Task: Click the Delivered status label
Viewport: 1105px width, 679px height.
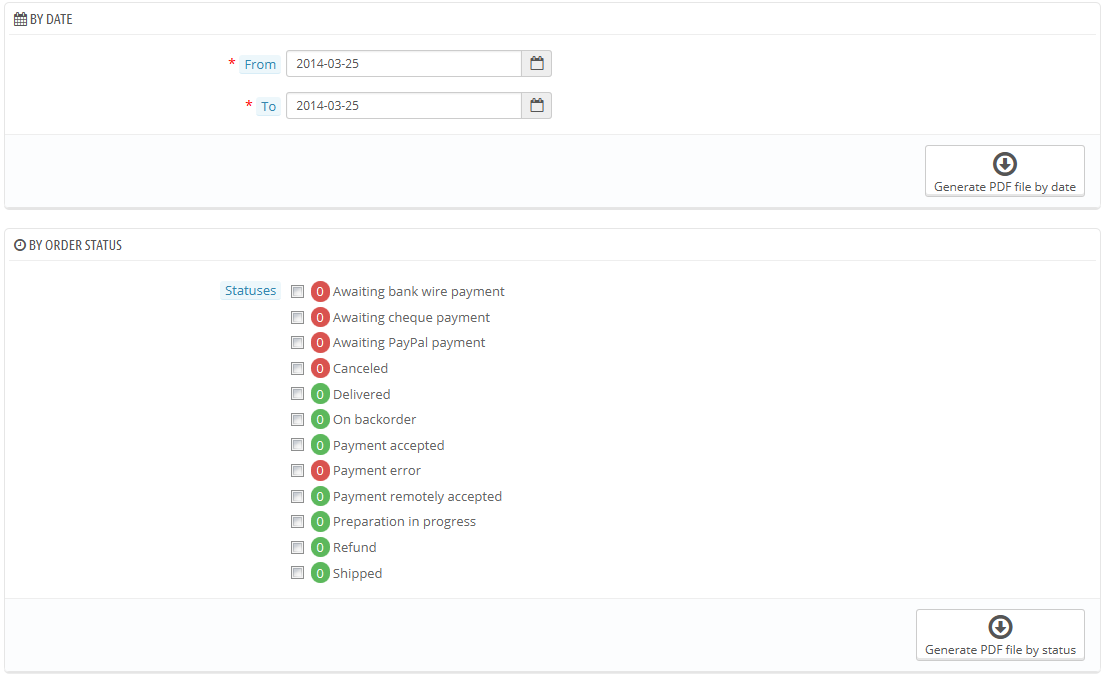Action: pos(362,394)
